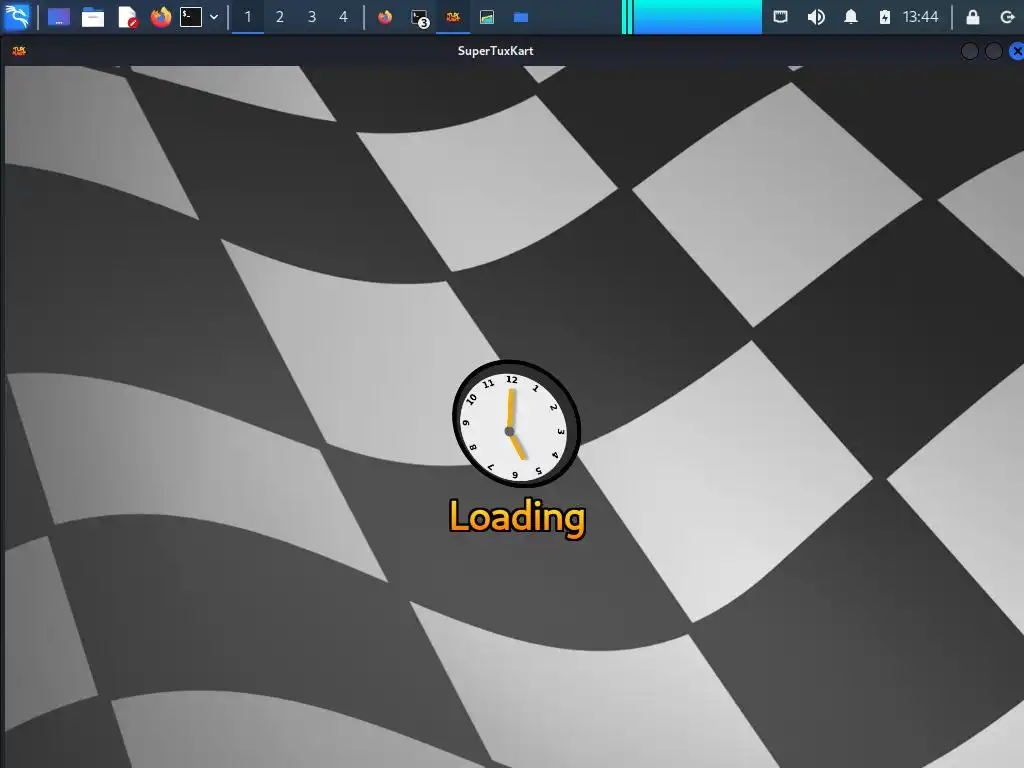This screenshot has height=768, width=1024.
Task: Click the SuperTuxKart title text
Action: (x=496, y=51)
